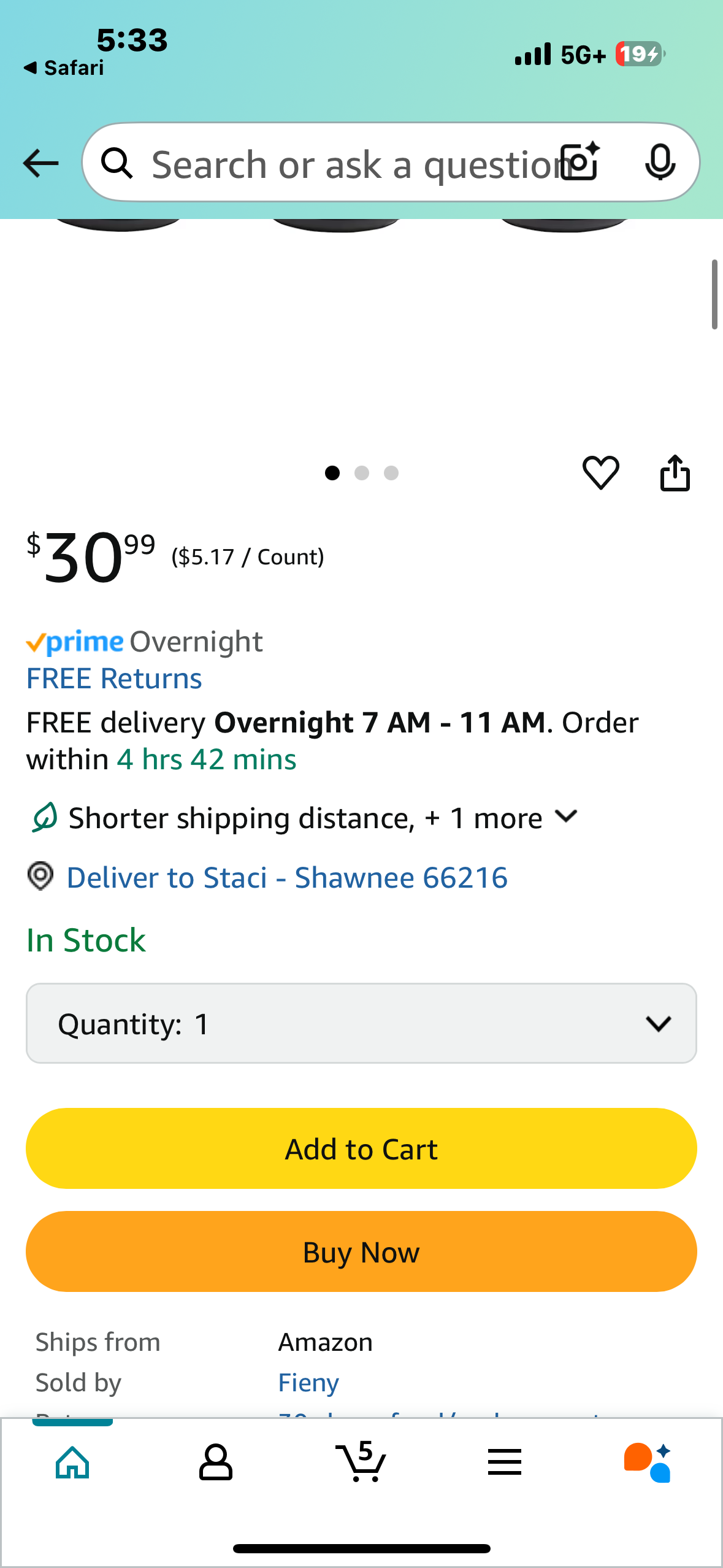Open the shopping cart icon
Screen dimensions: 723x1568
click(x=361, y=1462)
